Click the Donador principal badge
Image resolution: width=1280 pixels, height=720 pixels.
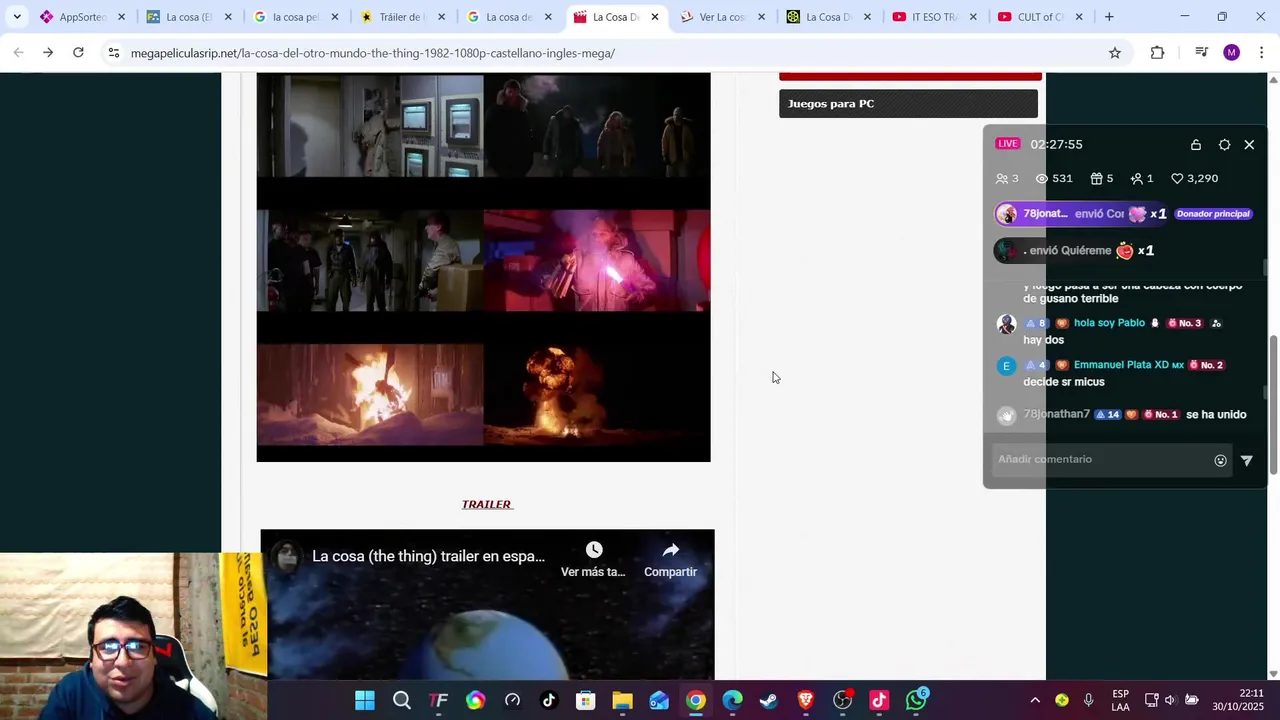1213,213
